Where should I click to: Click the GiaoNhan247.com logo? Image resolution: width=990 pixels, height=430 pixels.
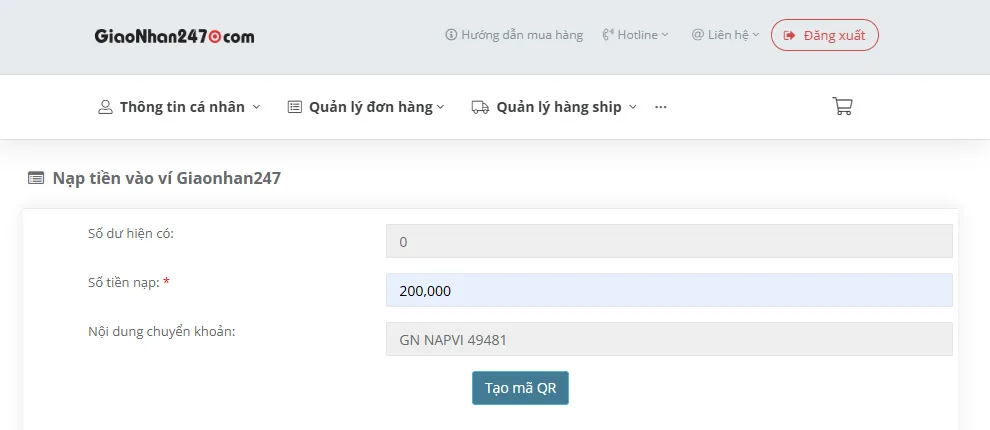[x=174, y=36]
